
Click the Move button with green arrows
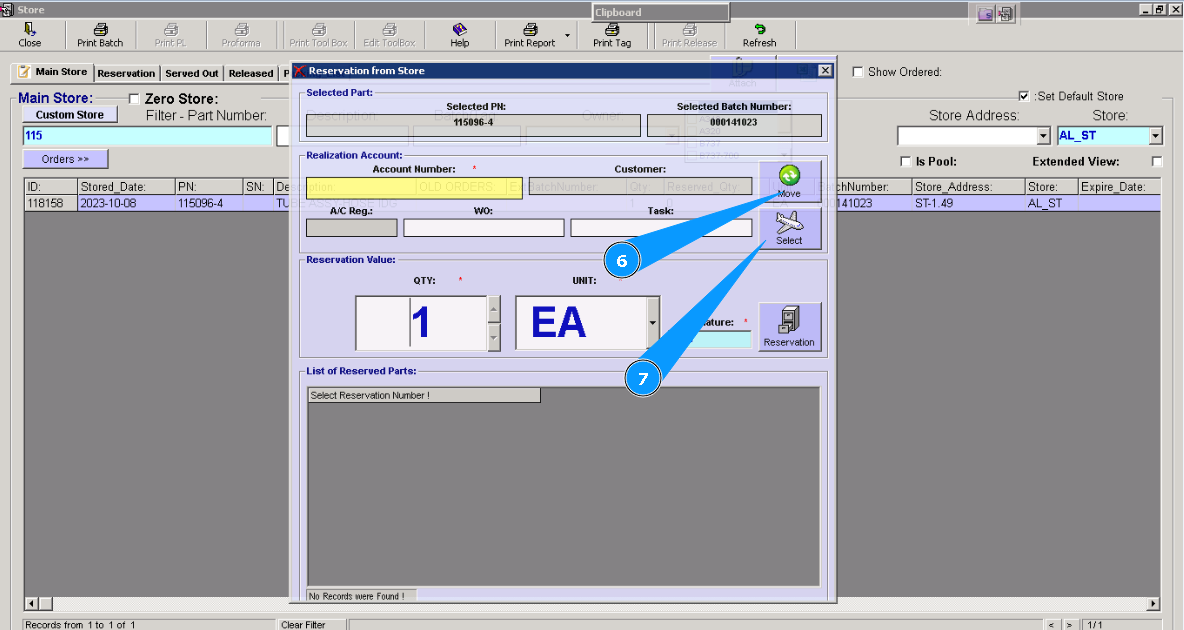coord(789,182)
